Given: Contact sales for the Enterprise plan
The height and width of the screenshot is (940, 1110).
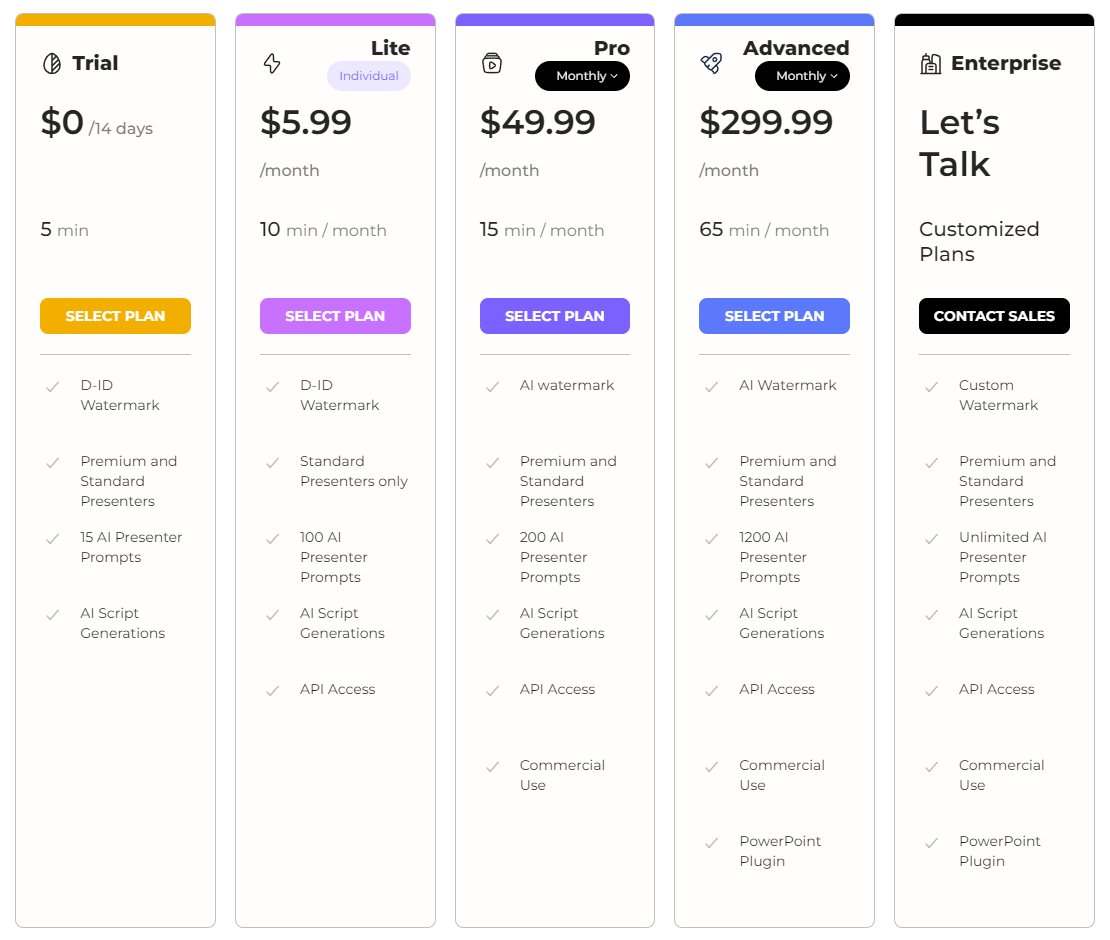Looking at the screenshot, I should pos(994,316).
